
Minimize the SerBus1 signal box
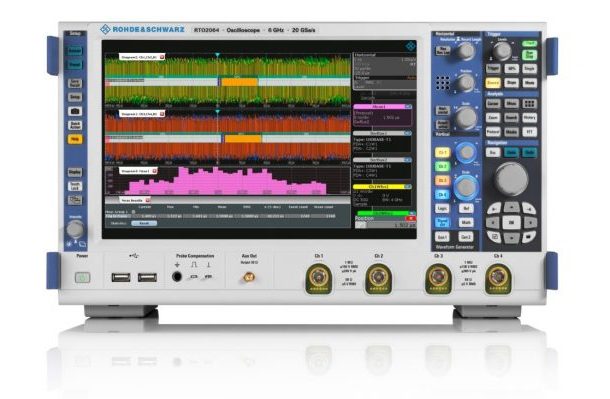click(408, 133)
